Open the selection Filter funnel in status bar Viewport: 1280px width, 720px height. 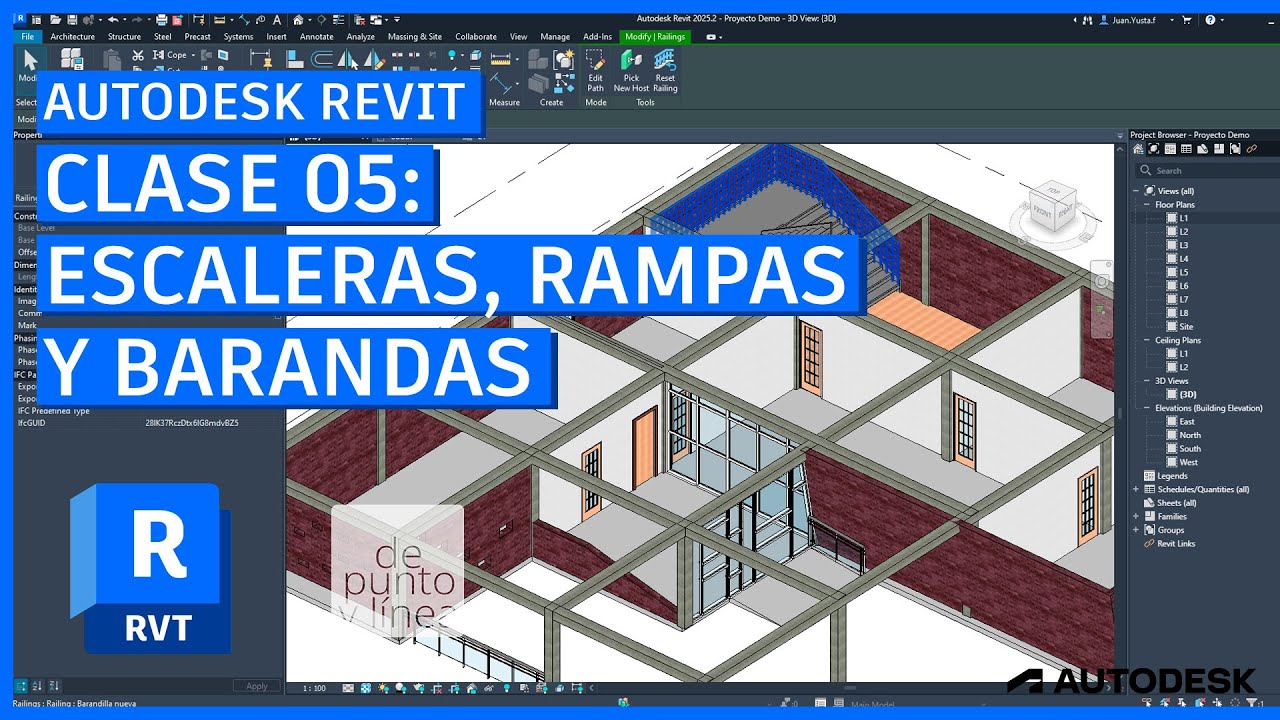1251,703
